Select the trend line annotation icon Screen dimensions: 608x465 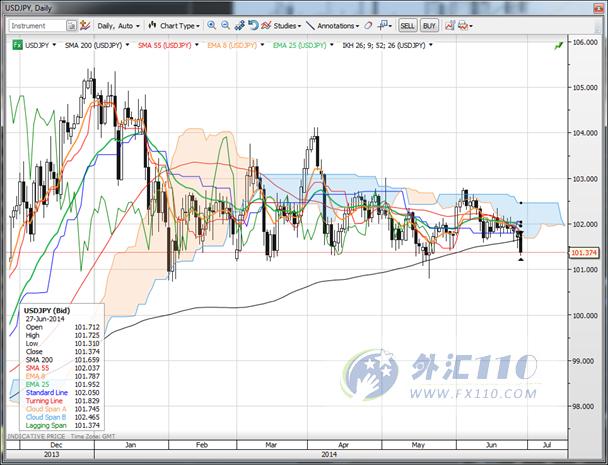310,26
